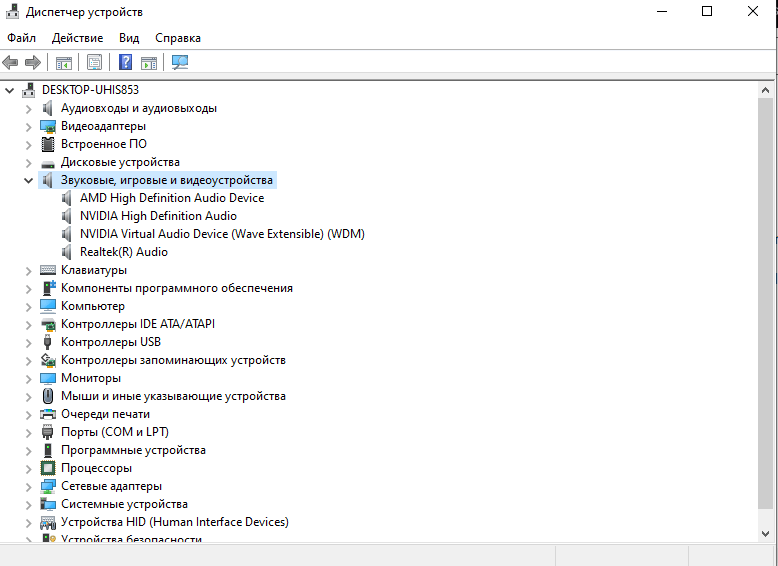
Task: Close the Диспетчер устройств window
Action: 753,11
